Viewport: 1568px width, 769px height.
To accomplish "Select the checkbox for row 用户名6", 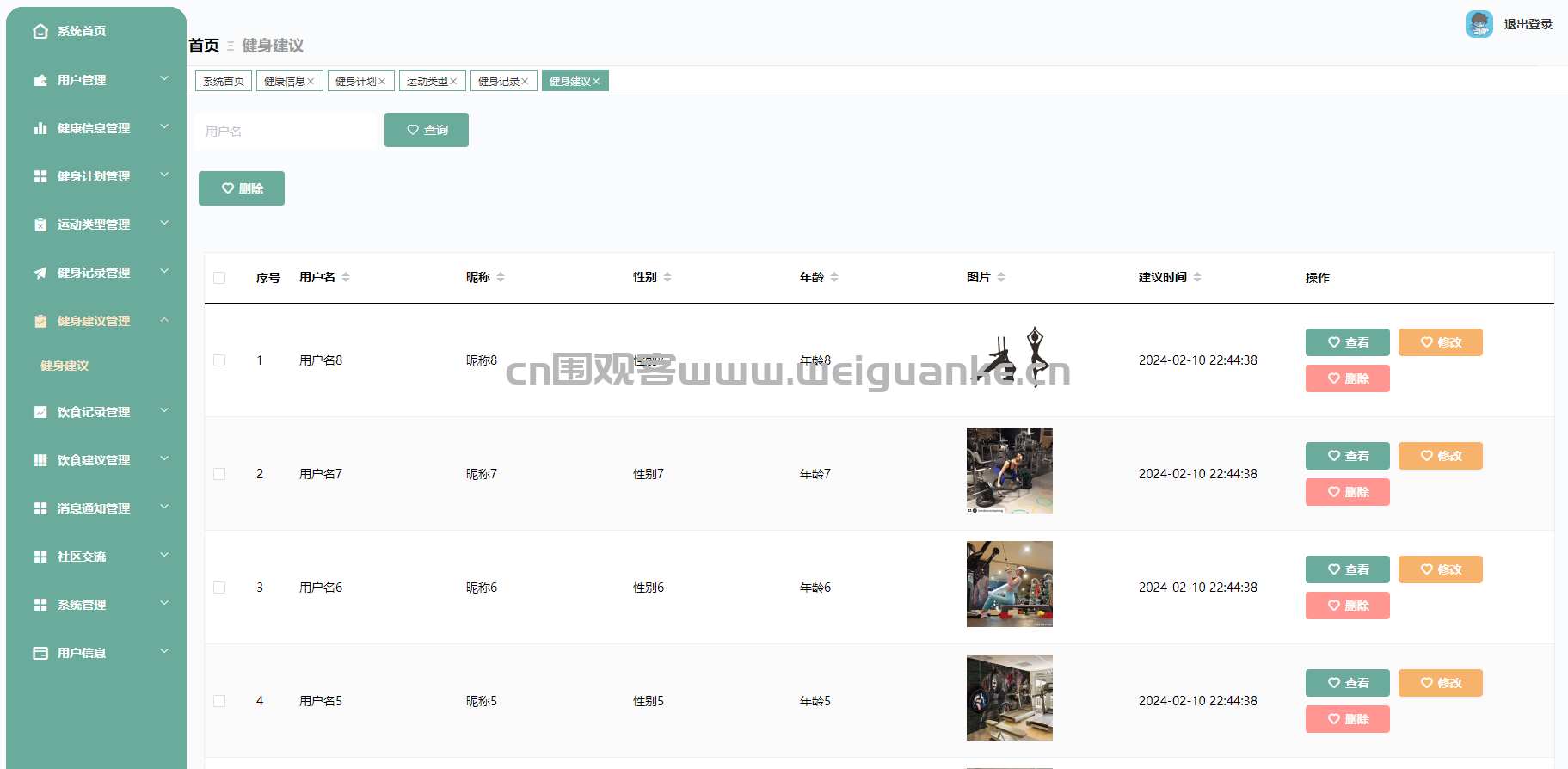I will point(219,588).
